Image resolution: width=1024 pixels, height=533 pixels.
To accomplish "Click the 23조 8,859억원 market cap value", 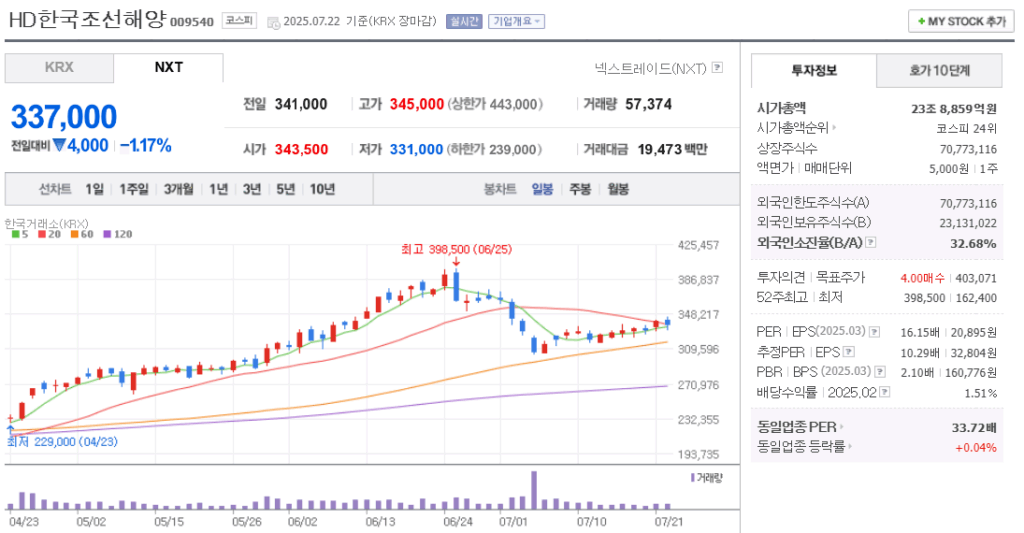I will pos(954,109).
